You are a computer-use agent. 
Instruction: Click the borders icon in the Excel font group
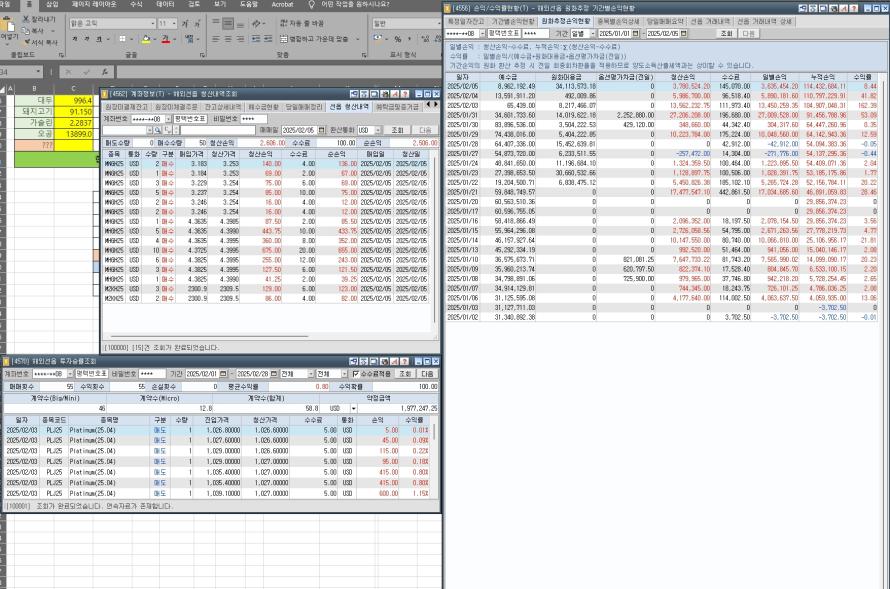pyautogui.click(x=122, y=39)
